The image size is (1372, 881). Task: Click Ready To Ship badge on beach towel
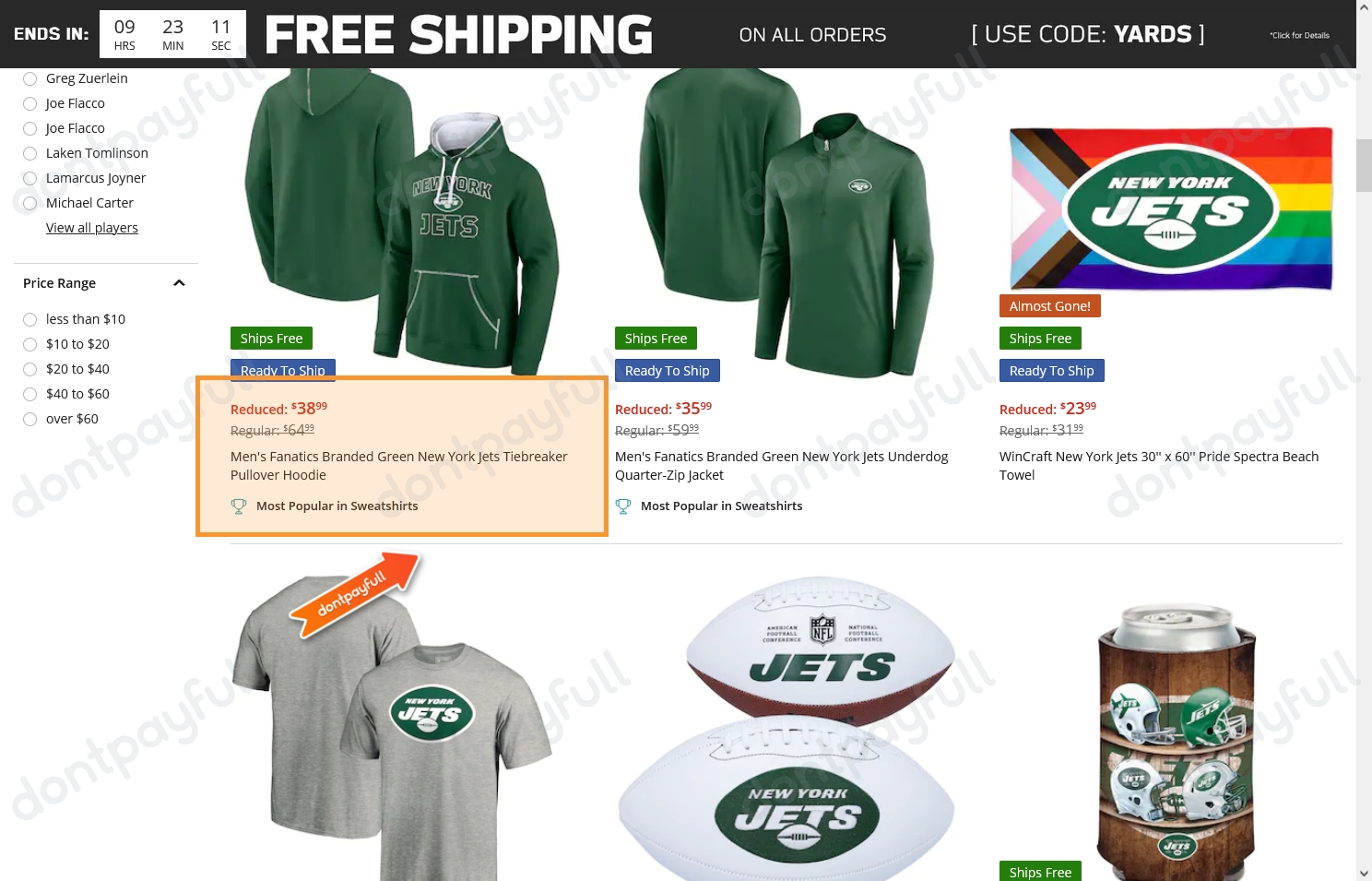point(1051,371)
